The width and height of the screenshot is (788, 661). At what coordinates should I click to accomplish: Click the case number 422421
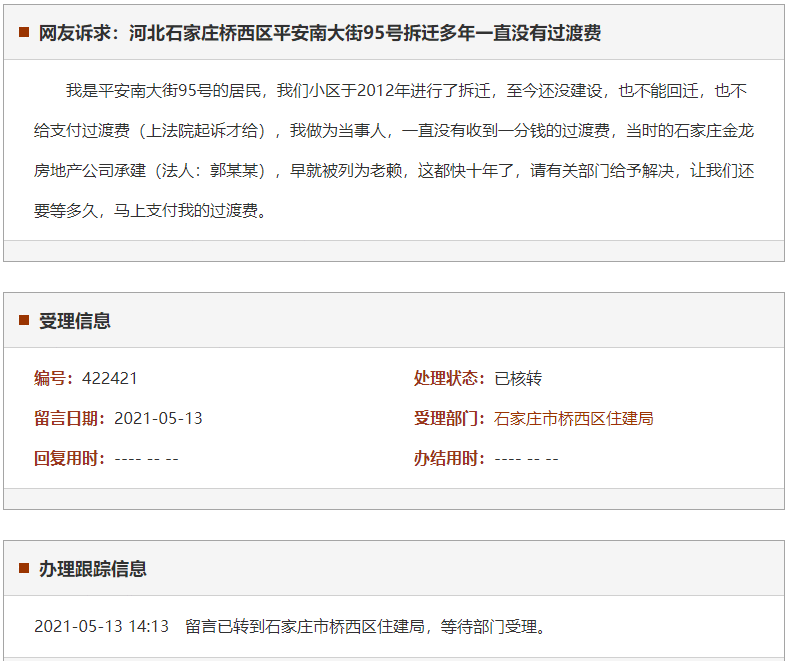pyautogui.click(x=110, y=378)
